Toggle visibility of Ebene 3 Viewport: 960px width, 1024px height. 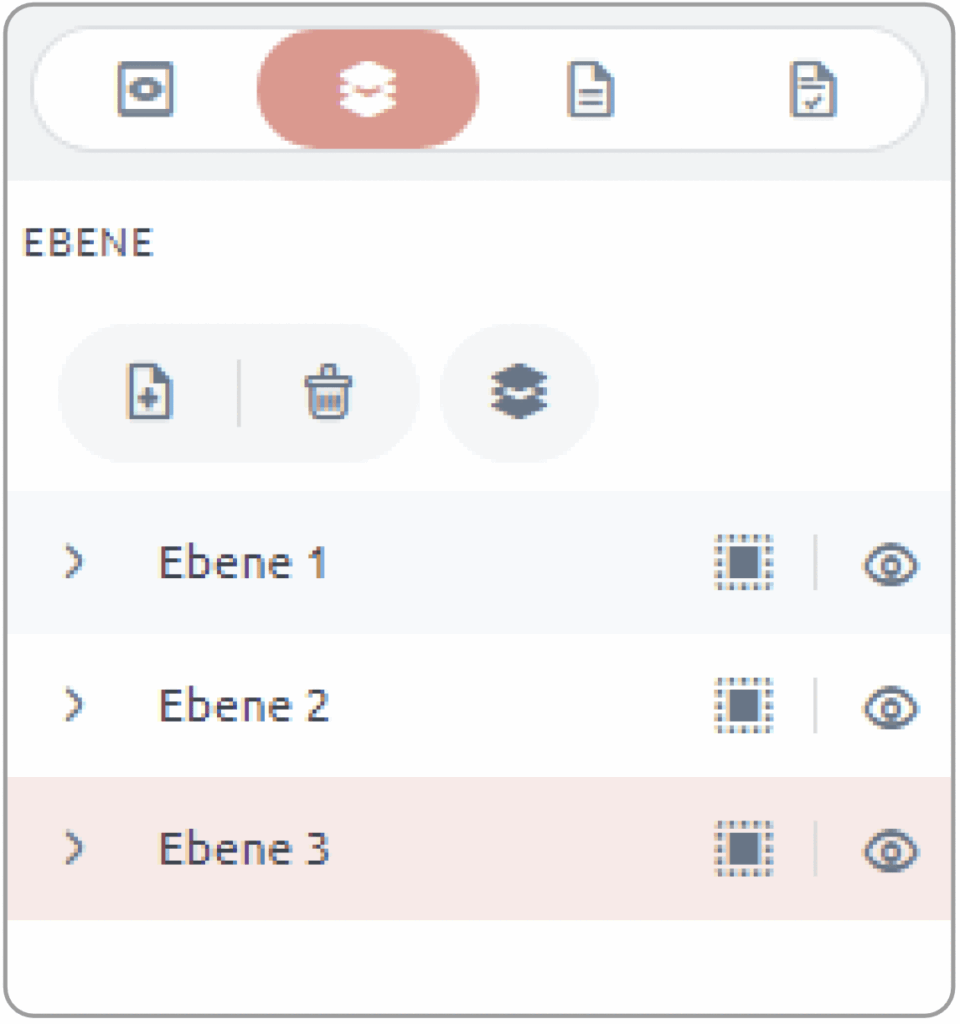891,851
